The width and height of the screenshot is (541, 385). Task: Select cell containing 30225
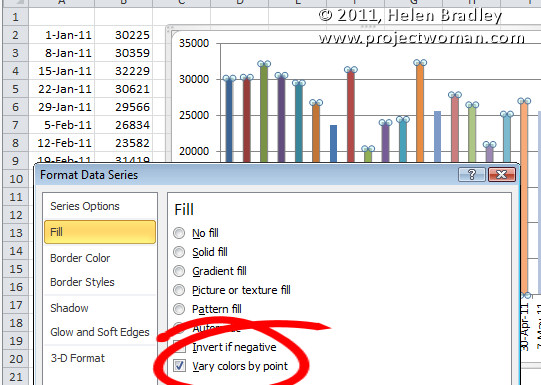point(124,35)
